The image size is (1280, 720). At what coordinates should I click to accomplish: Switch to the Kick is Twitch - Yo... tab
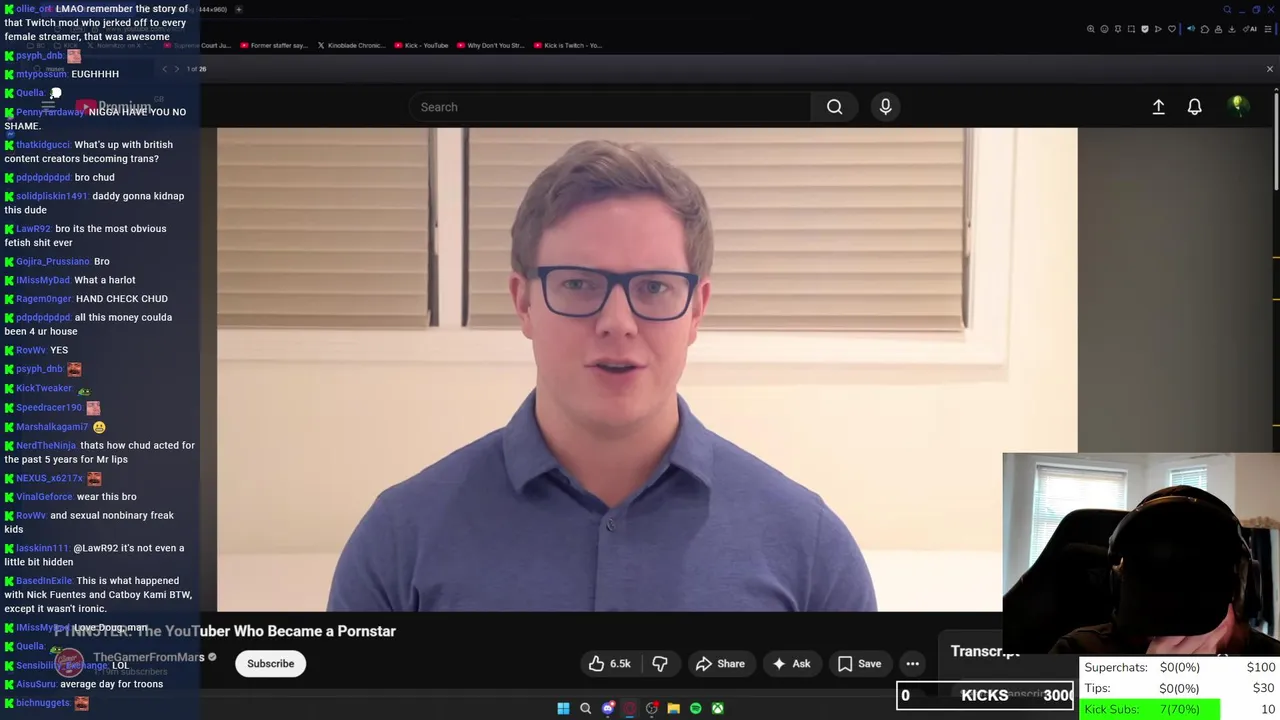click(x=567, y=45)
